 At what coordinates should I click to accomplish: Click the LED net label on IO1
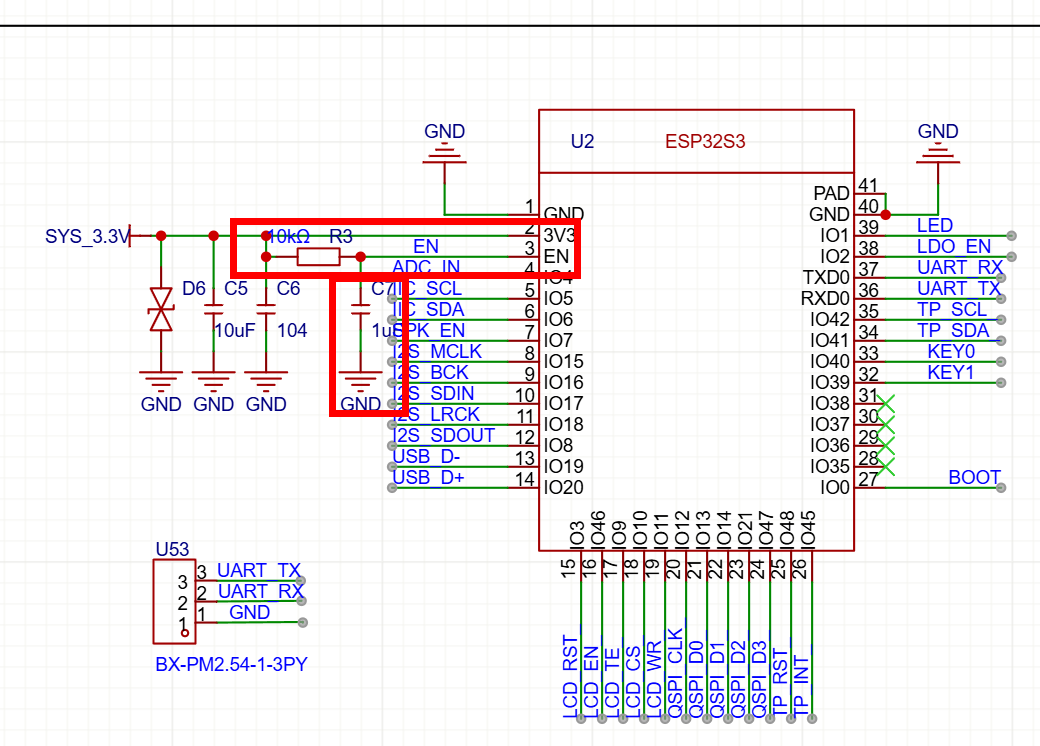coord(935,225)
